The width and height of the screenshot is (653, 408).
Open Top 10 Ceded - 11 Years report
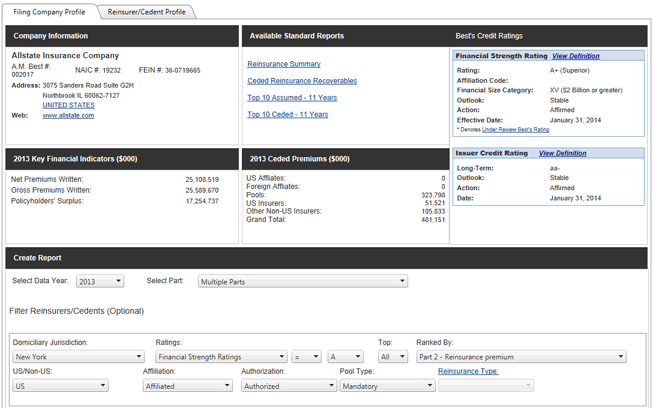click(x=287, y=114)
